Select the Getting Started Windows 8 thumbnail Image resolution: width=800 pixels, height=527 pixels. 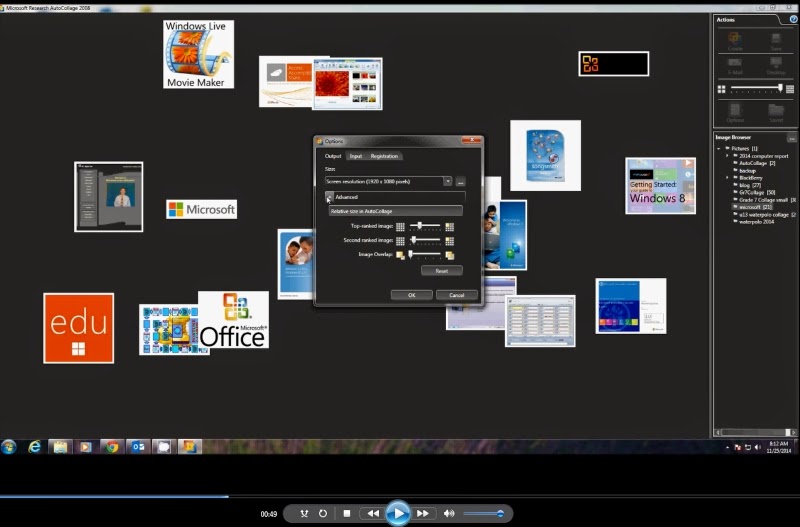tap(660, 186)
